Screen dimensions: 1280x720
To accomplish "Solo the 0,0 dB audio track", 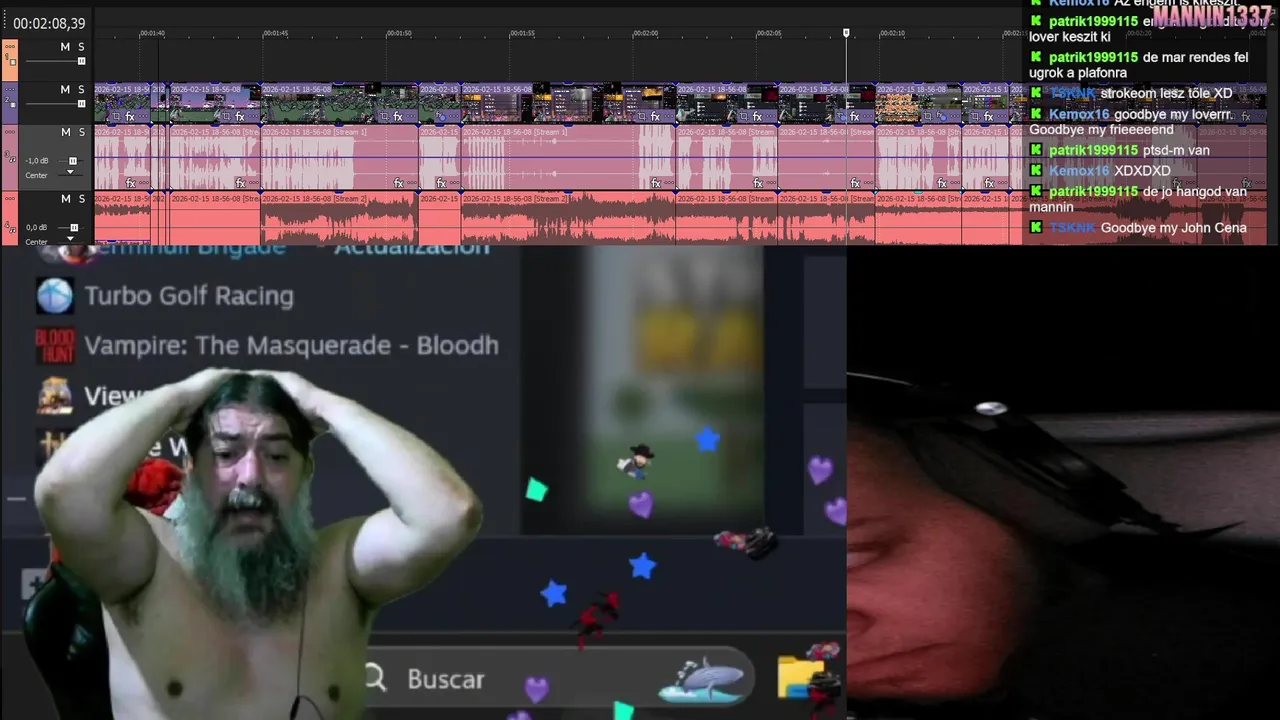I will pos(81,199).
